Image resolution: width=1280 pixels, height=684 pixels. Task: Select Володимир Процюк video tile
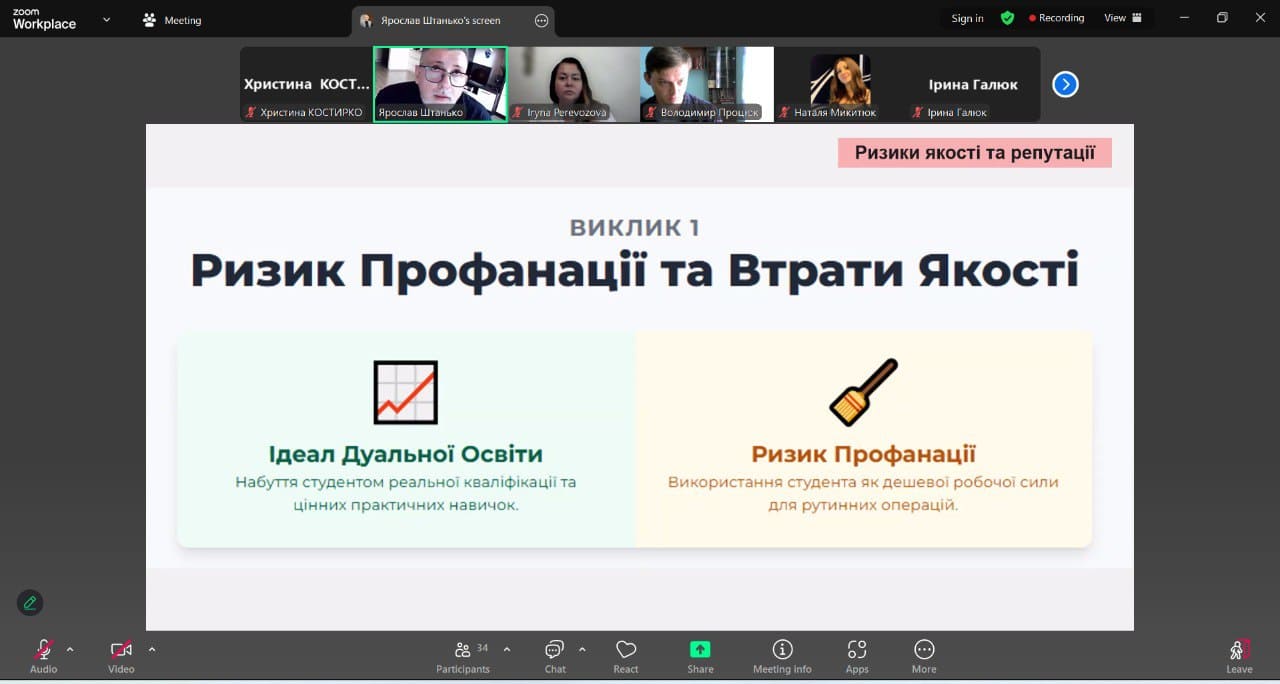point(707,84)
